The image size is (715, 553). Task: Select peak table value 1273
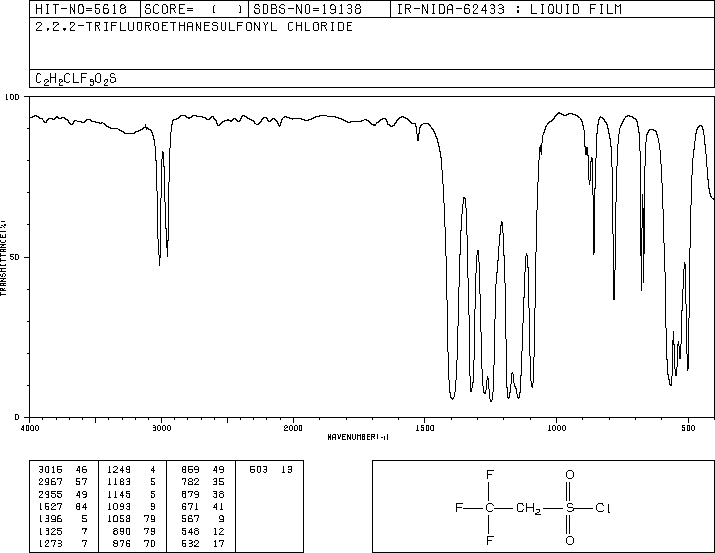click(x=50, y=543)
